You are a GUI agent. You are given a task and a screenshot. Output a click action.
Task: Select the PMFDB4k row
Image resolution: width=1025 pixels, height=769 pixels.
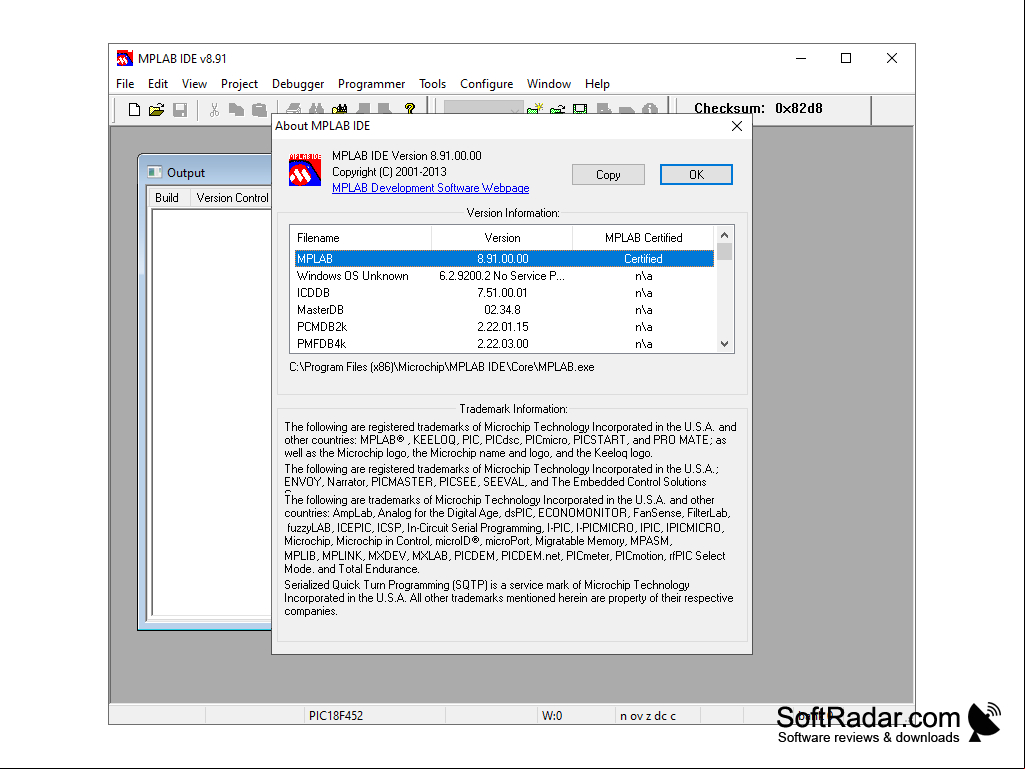504,344
